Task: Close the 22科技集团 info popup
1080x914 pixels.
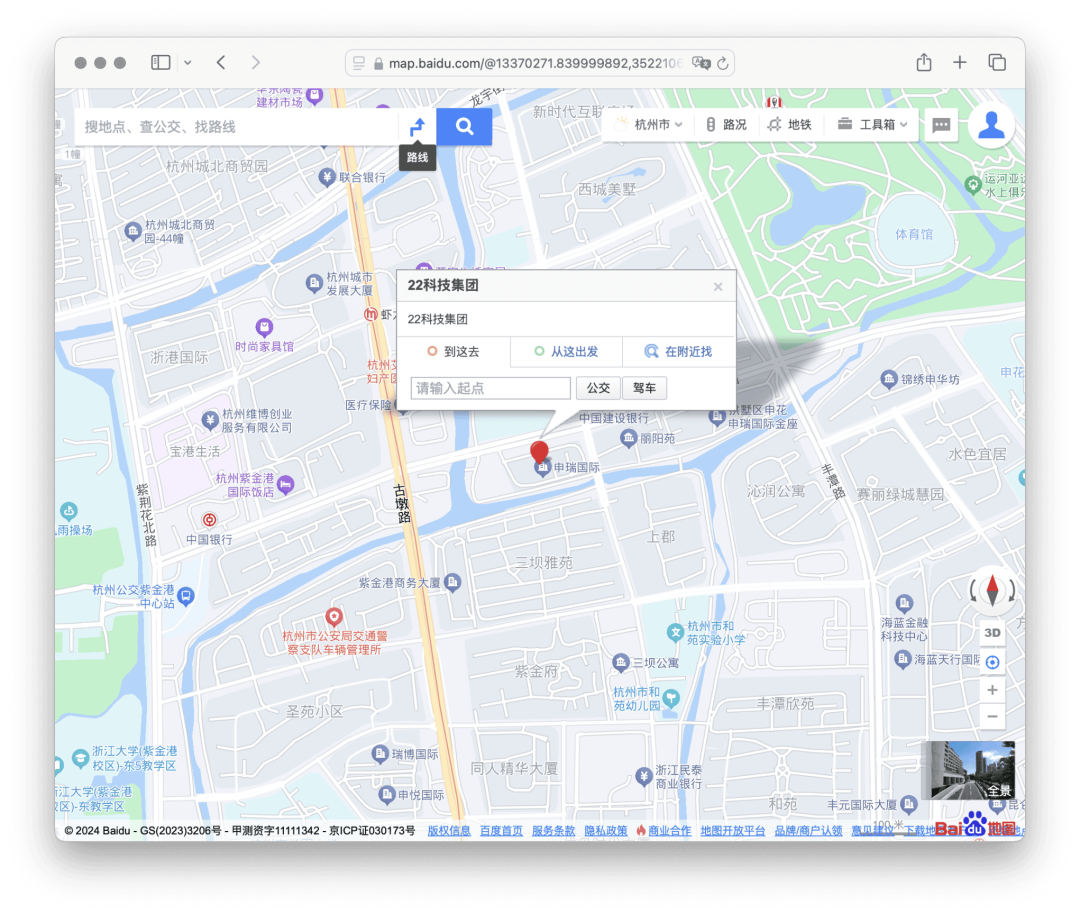Action: pyautogui.click(x=718, y=287)
